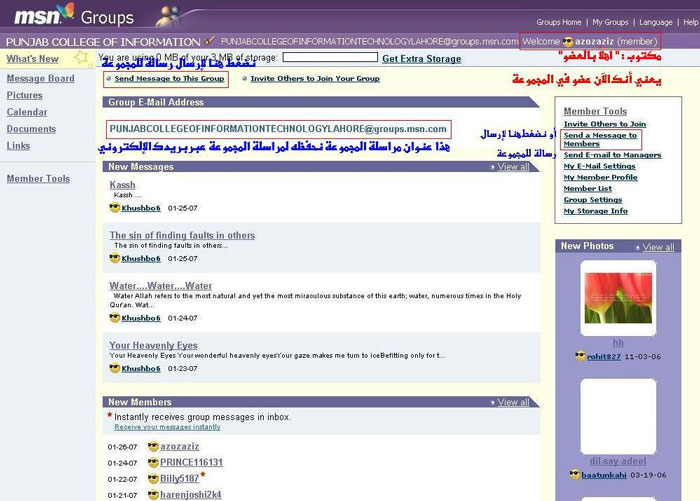Click Invite Others to Join in Member Tools
The image size is (700, 501).
click(604, 124)
